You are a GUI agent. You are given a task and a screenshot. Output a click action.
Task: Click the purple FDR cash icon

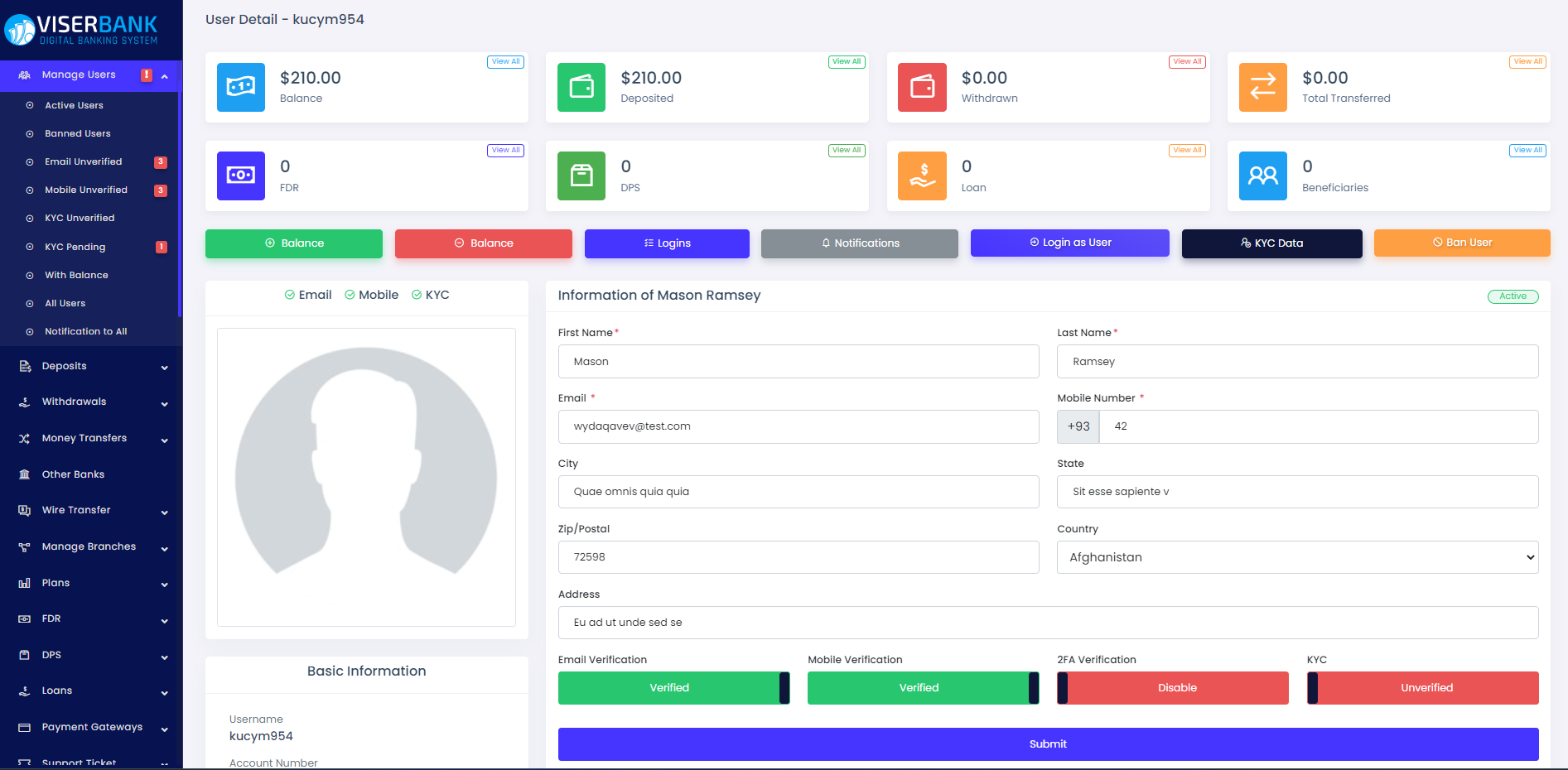240,176
